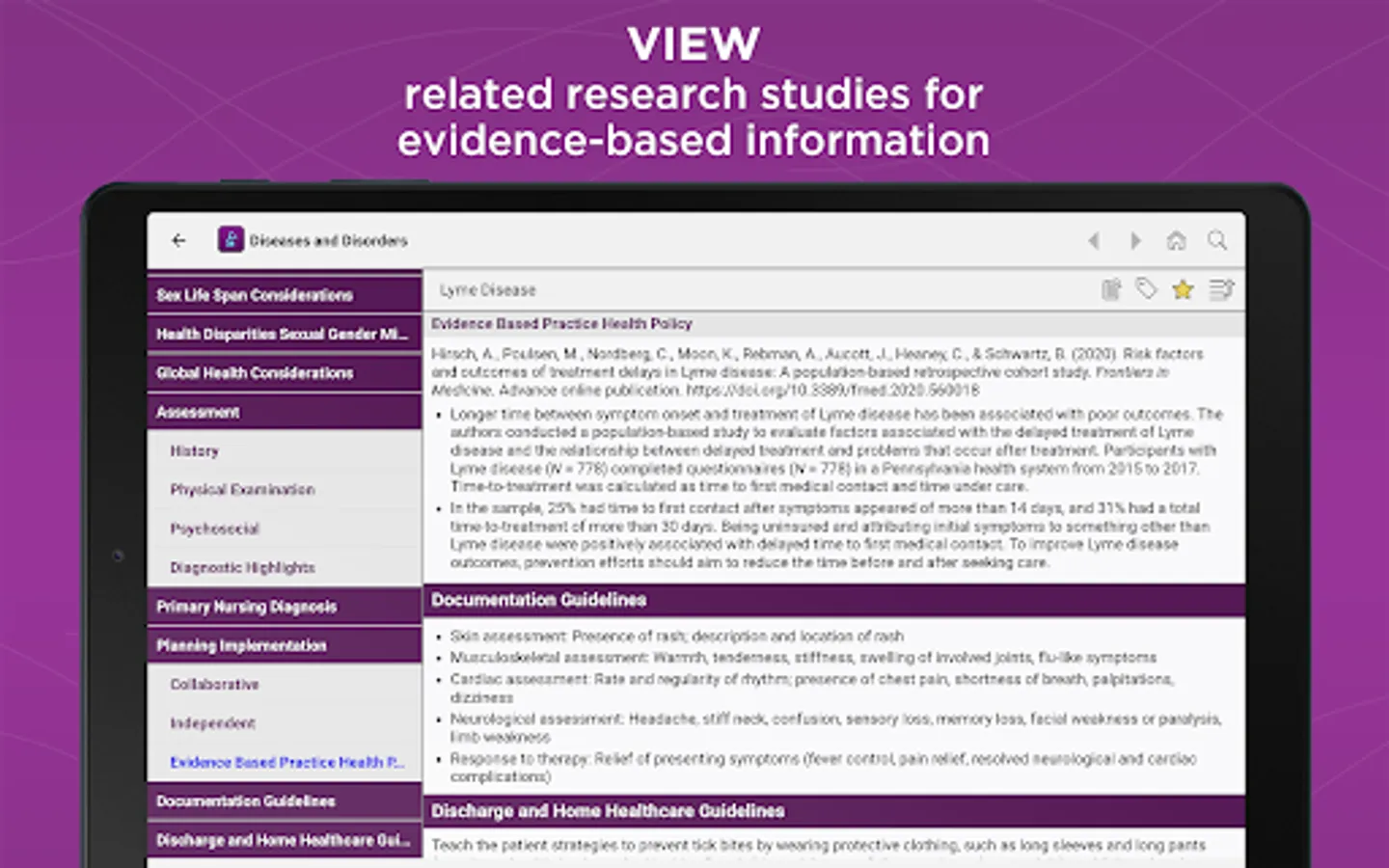Open Diagnostic Highlights subsection
The width and height of the screenshot is (1389, 868).
point(285,567)
